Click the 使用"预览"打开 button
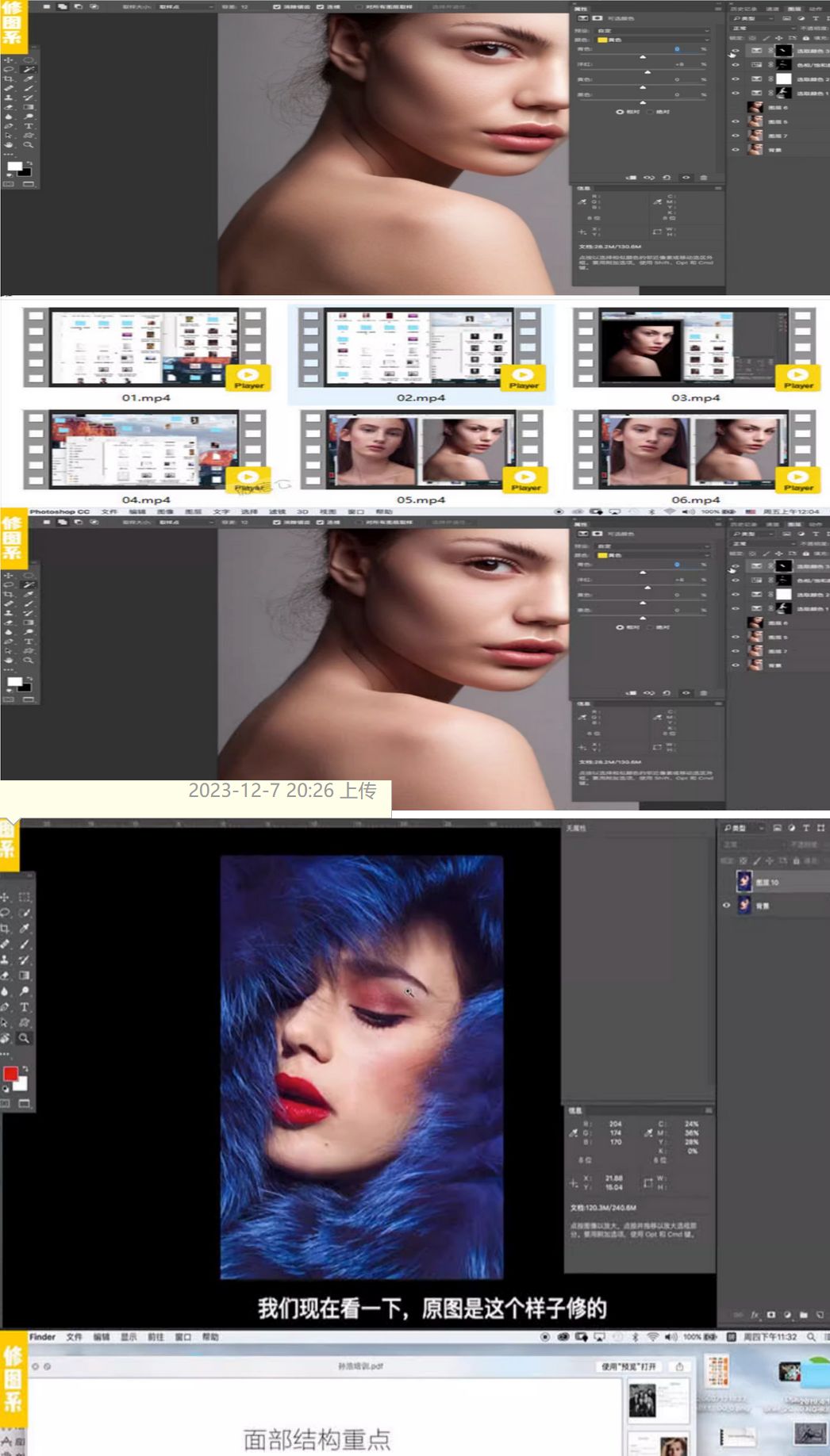 pyautogui.click(x=629, y=1366)
